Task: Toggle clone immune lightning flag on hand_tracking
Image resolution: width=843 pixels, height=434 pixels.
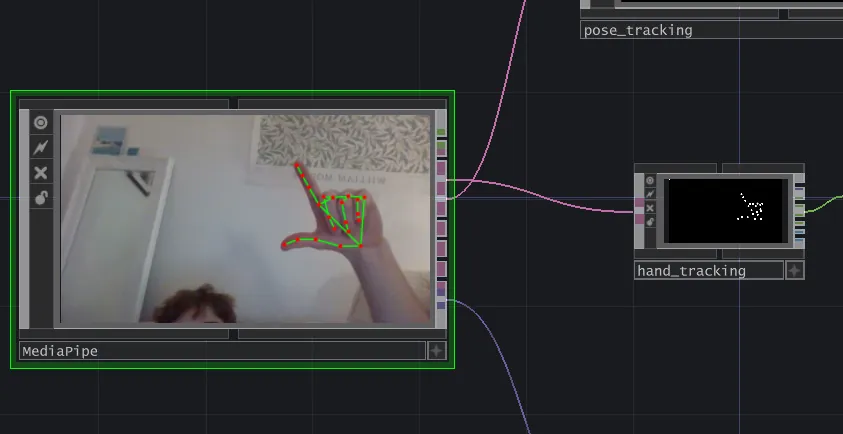Action: pyautogui.click(x=650, y=194)
